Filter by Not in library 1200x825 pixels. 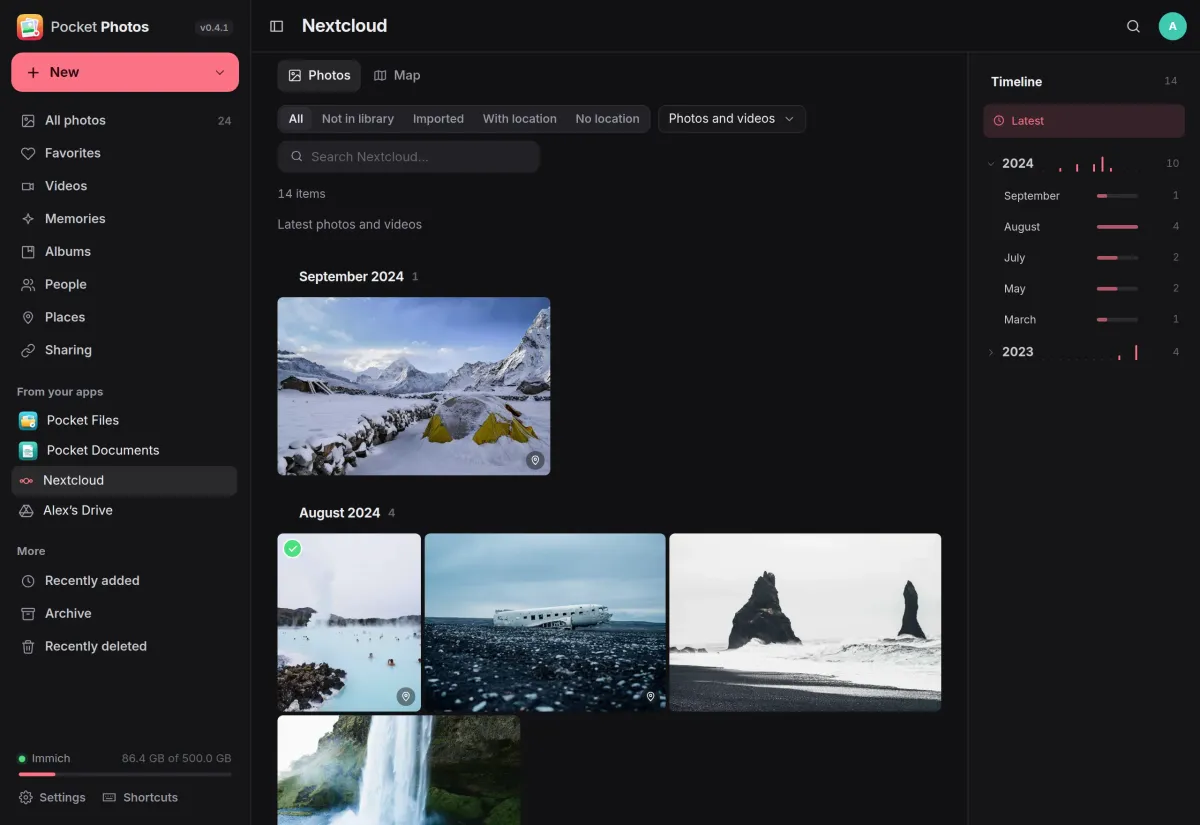pyautogui.click(x=358, y=119)
